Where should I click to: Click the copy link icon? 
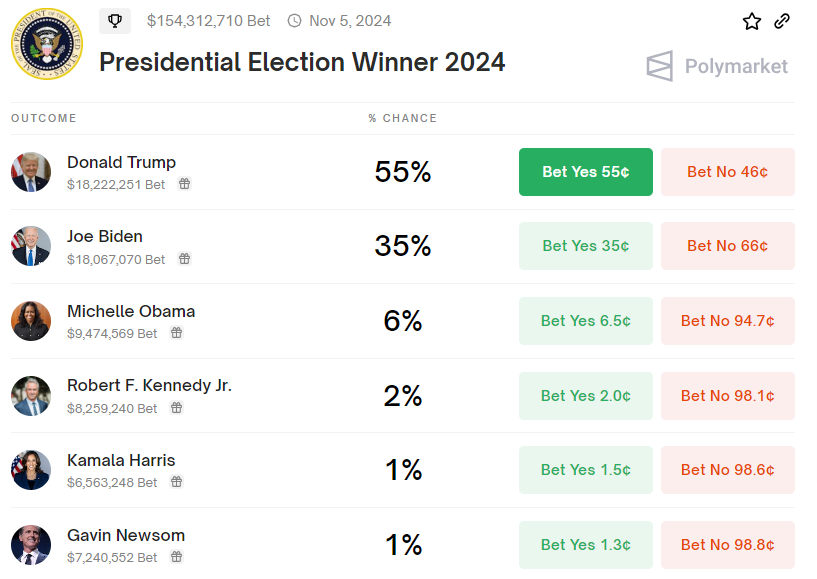[x=782, y=21]
